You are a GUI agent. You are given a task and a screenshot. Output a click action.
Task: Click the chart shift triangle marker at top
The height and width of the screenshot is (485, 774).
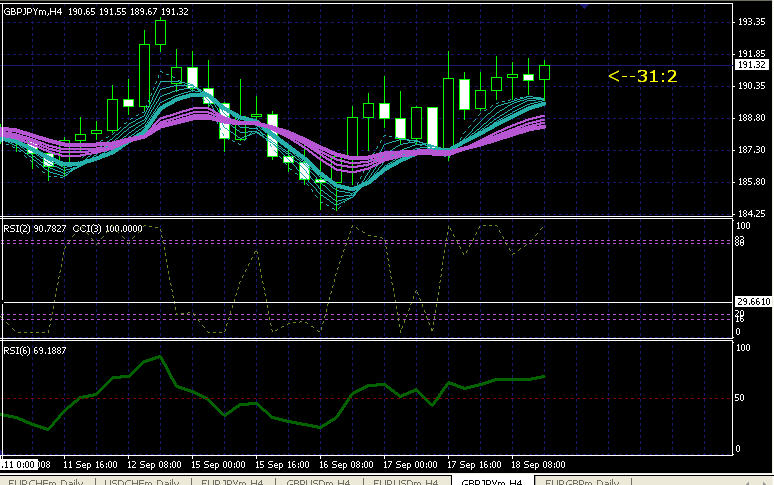coord(584,6)
